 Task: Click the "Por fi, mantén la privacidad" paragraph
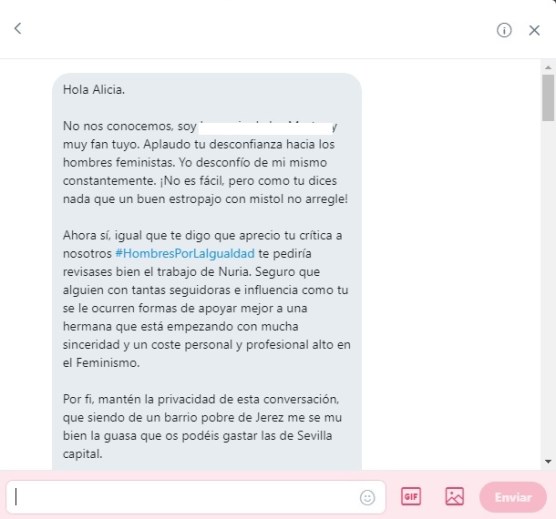pos(202,426)
